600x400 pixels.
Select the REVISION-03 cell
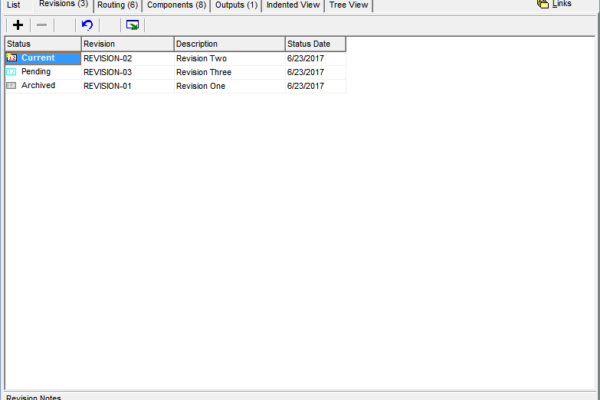tap(127, 72)
